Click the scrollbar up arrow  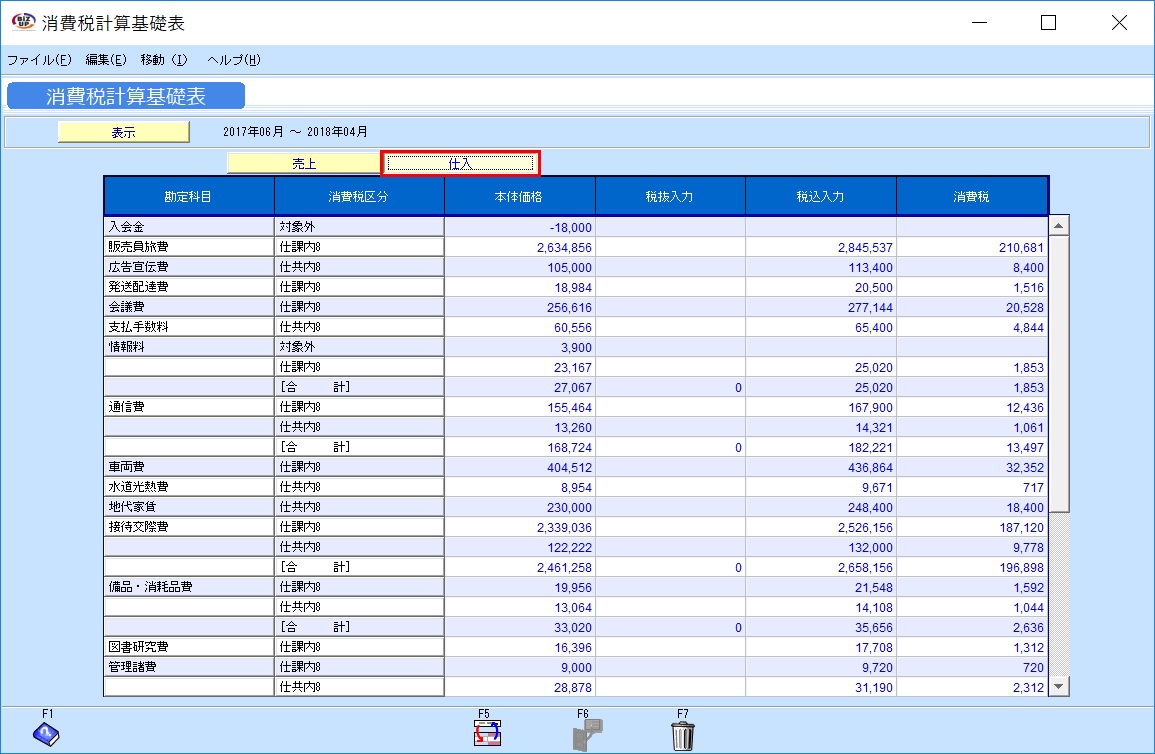[x=1059, y=227]
